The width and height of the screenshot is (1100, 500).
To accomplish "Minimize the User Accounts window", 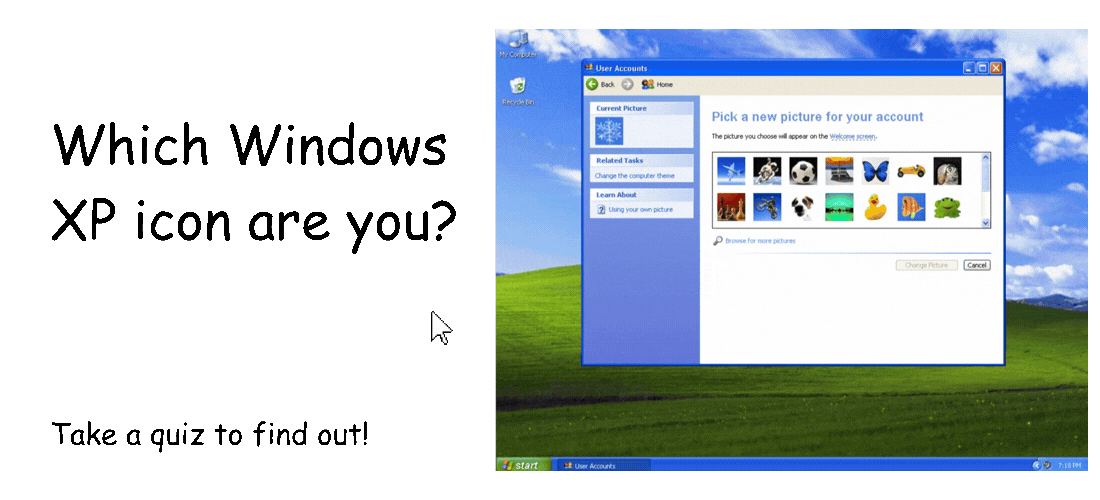I will click(970, 68).
